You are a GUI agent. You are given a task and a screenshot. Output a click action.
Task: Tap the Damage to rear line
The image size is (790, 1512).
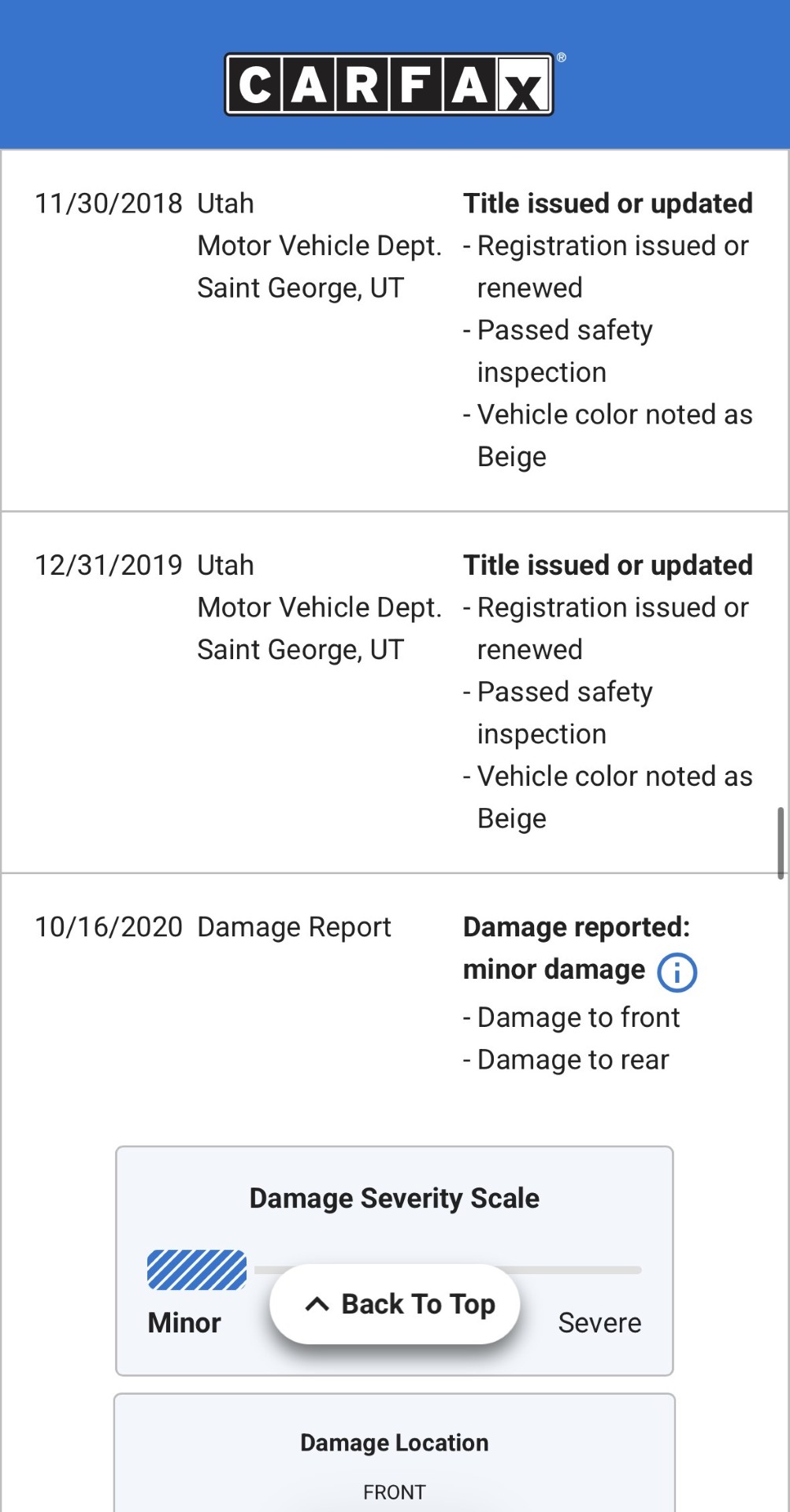[x=566, y=1060]
